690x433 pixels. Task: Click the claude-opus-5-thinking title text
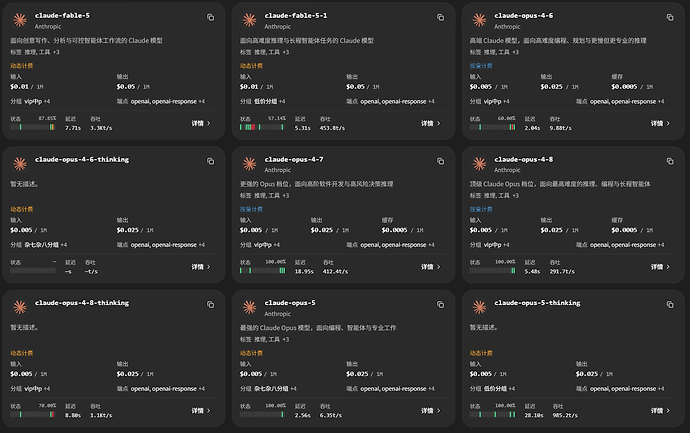click(x=537, y=303)
